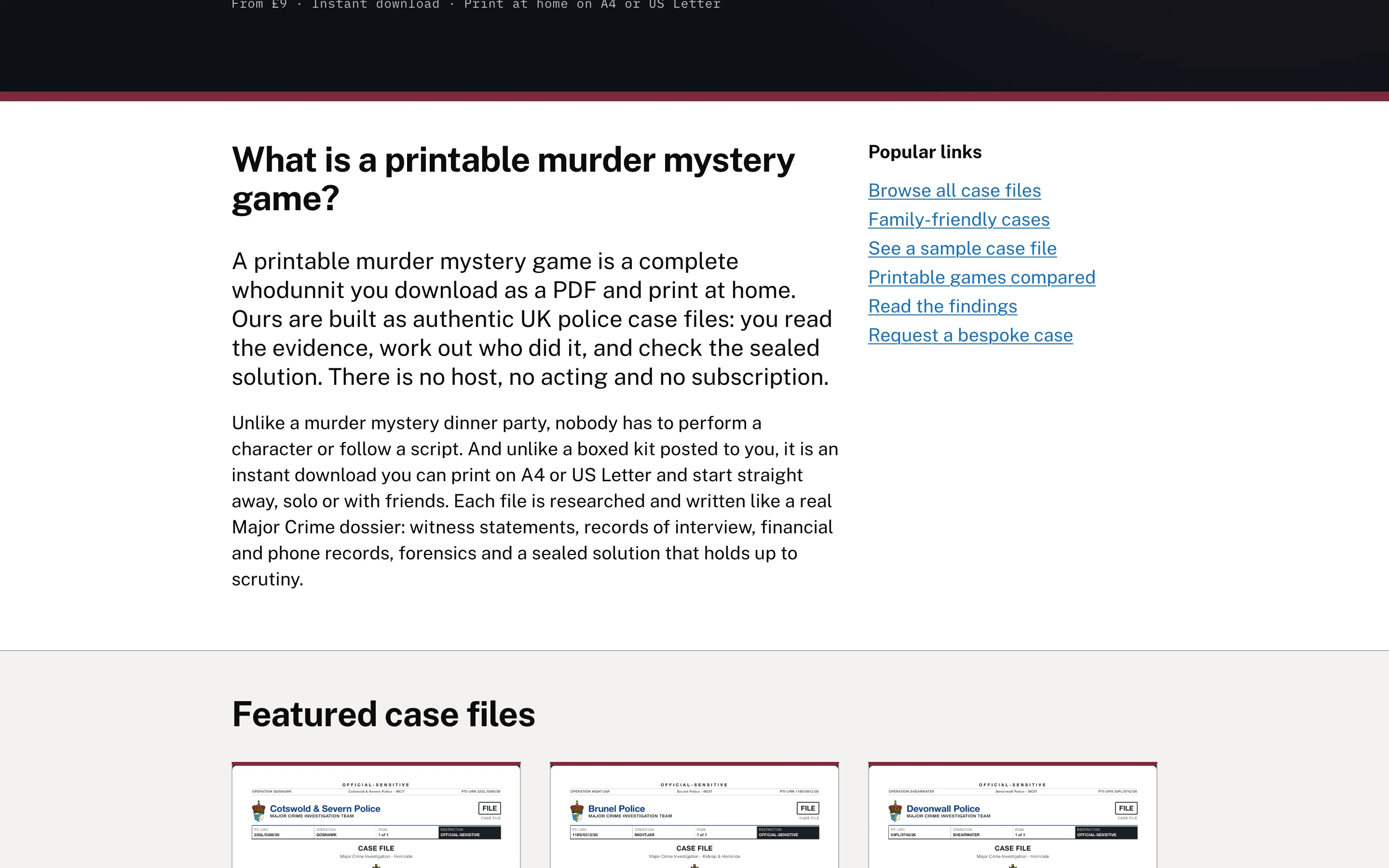Click FILE badge on Devonwall Police card
Image resolution: width=1389 pixels, height=868 pixels.
tap(1126, 808)
